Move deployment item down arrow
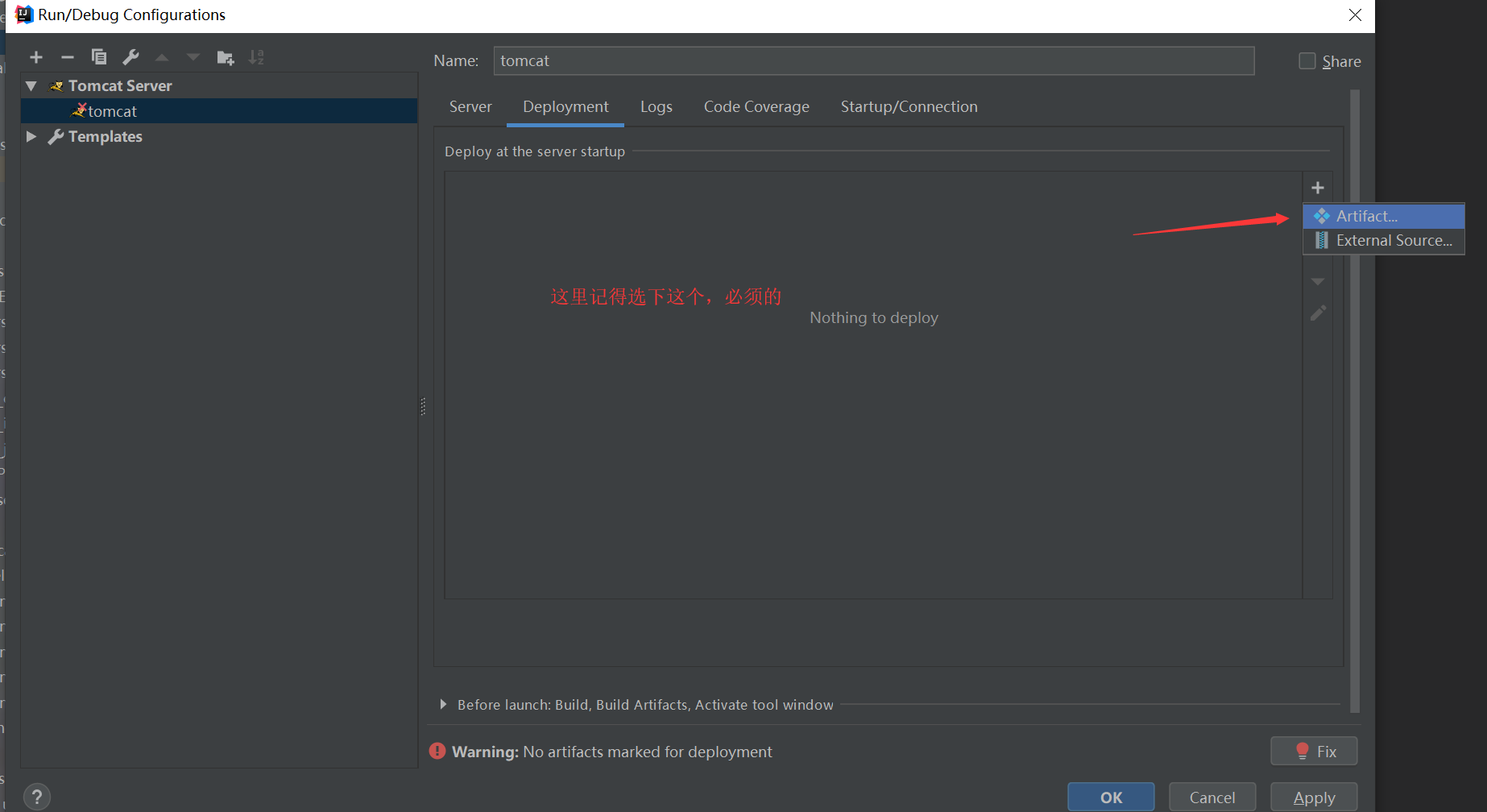Viewport: 1487px width, 812px height. pos(1318,282)
